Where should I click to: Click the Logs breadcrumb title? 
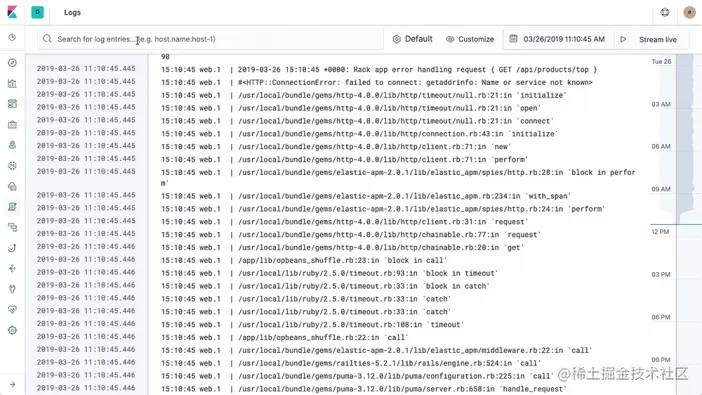click(x=72, y=13)
